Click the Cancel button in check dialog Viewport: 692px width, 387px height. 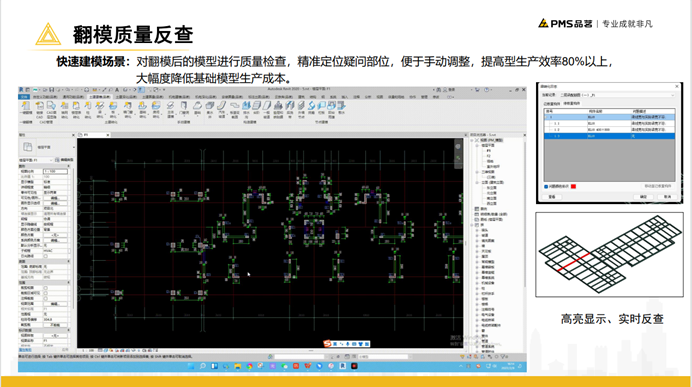pos(667,197)
